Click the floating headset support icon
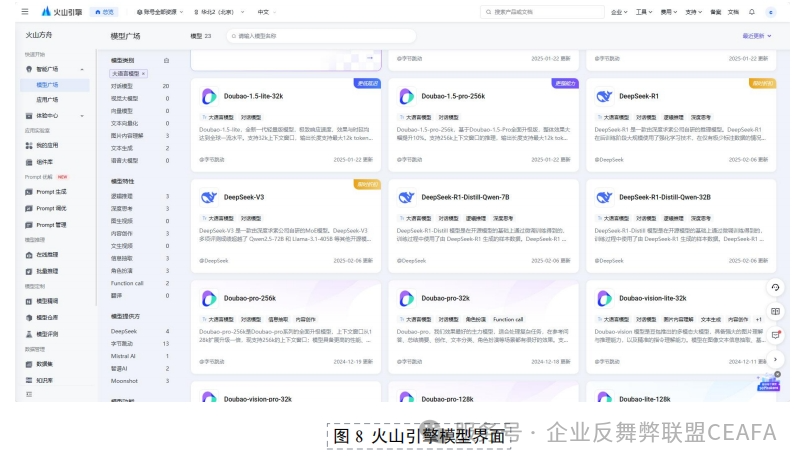 [x=775, y=288]
